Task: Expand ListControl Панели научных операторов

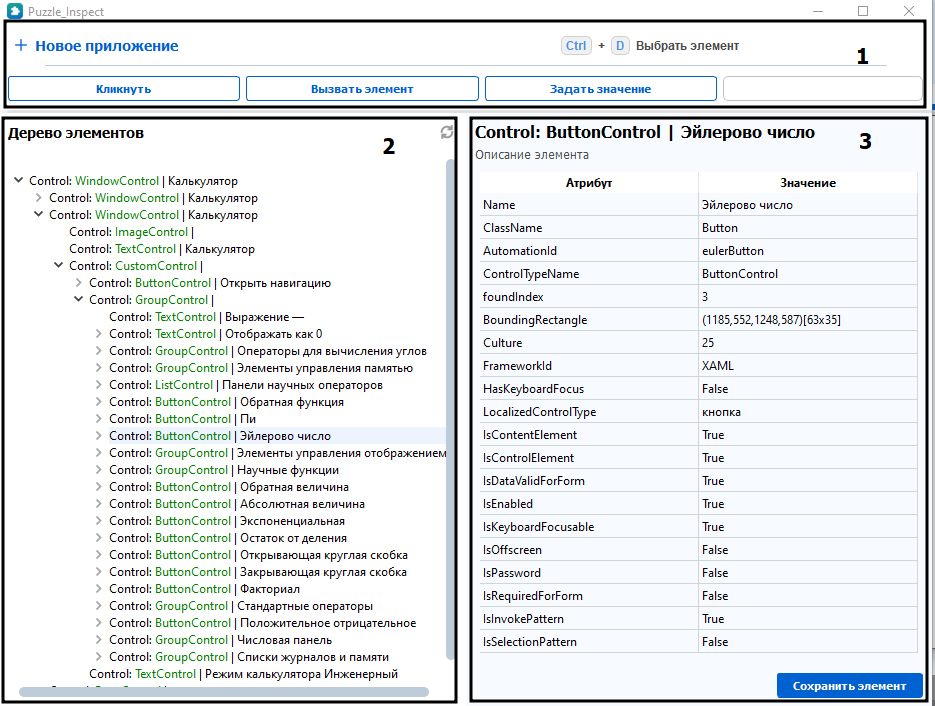Action: point(99,385)
